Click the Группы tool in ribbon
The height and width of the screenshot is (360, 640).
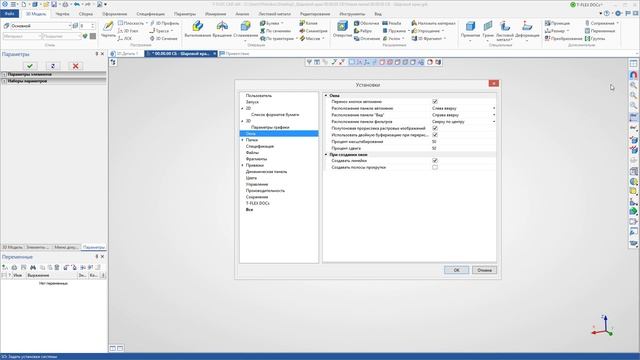(x=595, y=39)
